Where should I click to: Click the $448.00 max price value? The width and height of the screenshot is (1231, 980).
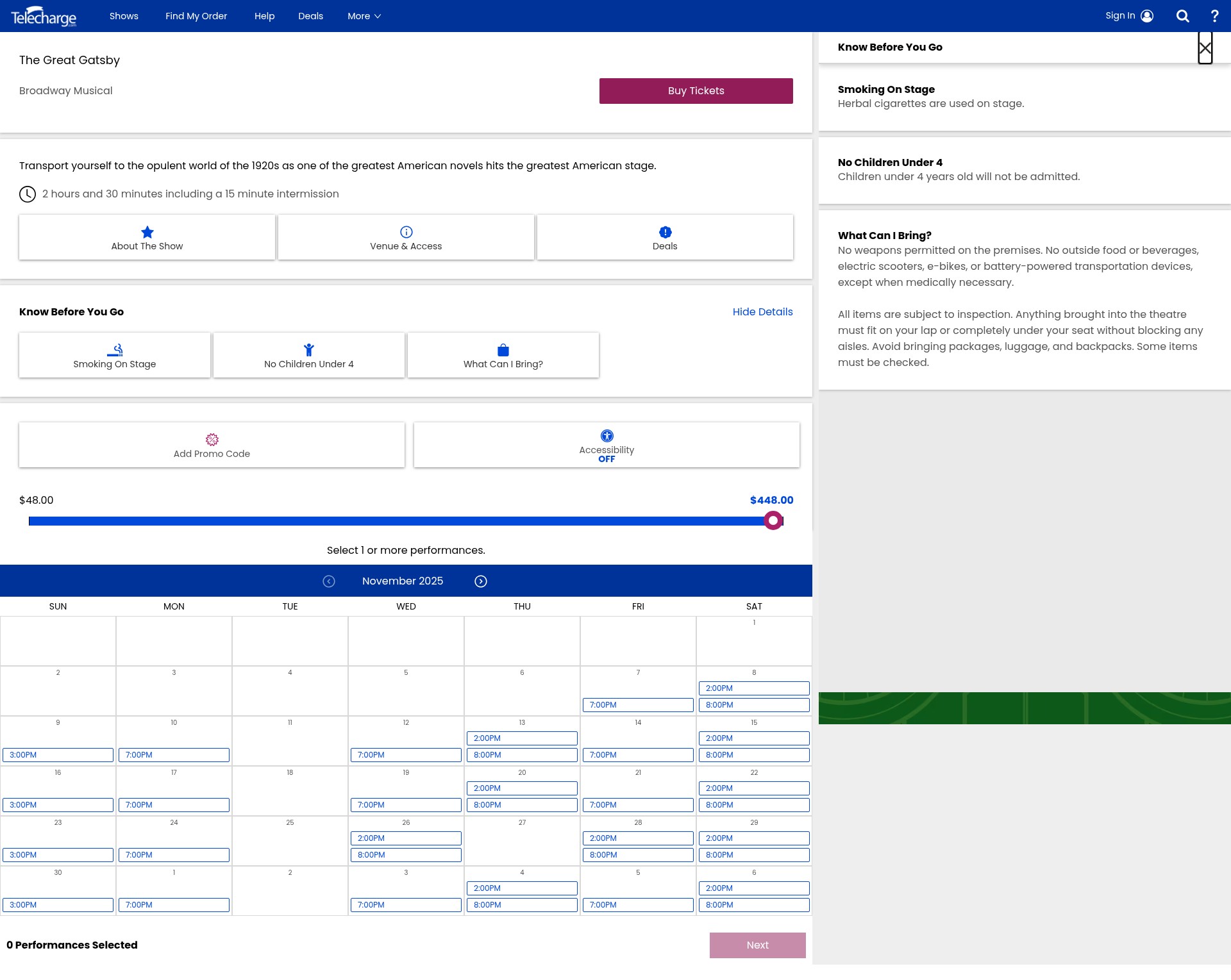772,501
